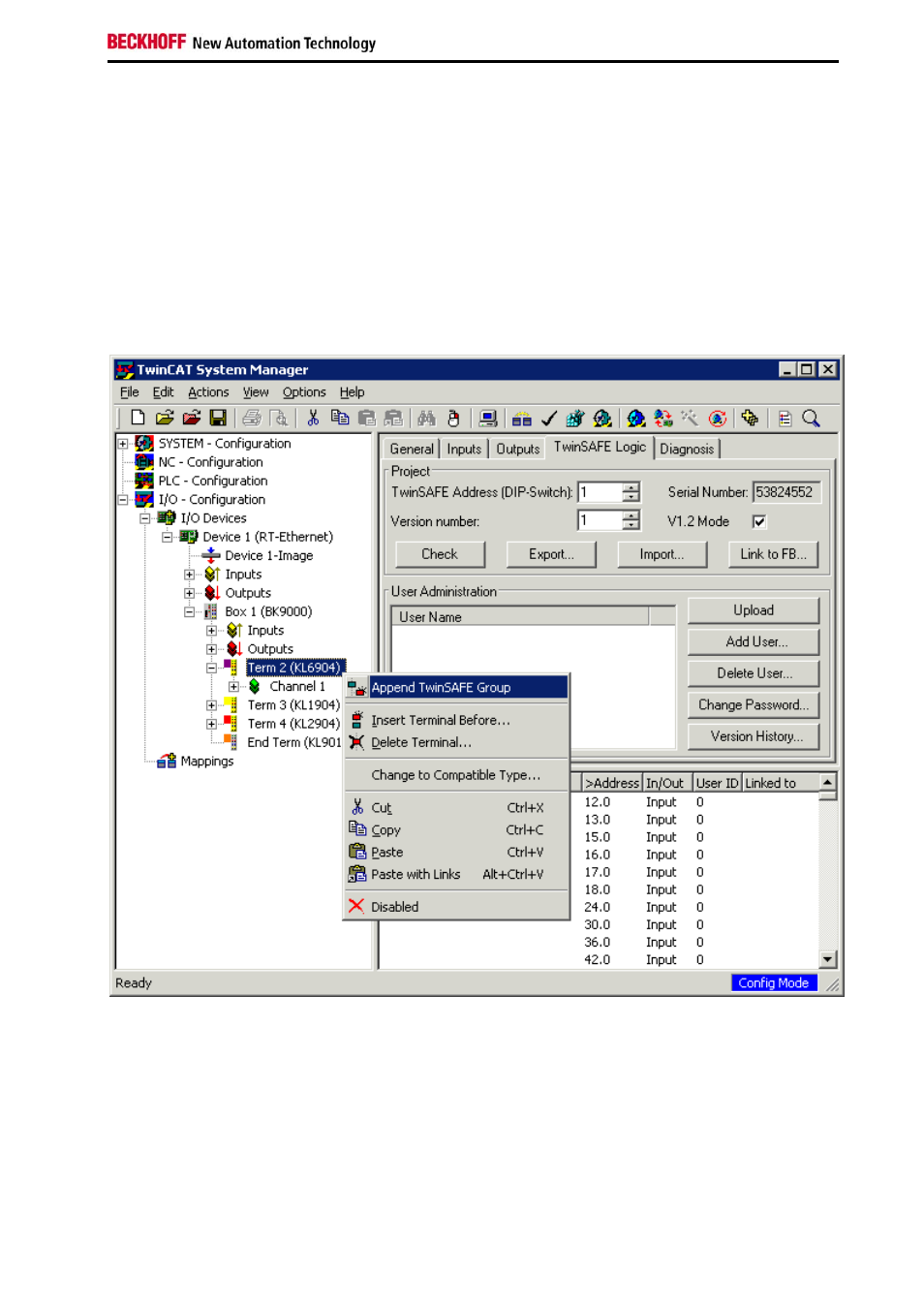924x1308 pixels.
Task: Click the Upload button
Action: tap(754, 610)
